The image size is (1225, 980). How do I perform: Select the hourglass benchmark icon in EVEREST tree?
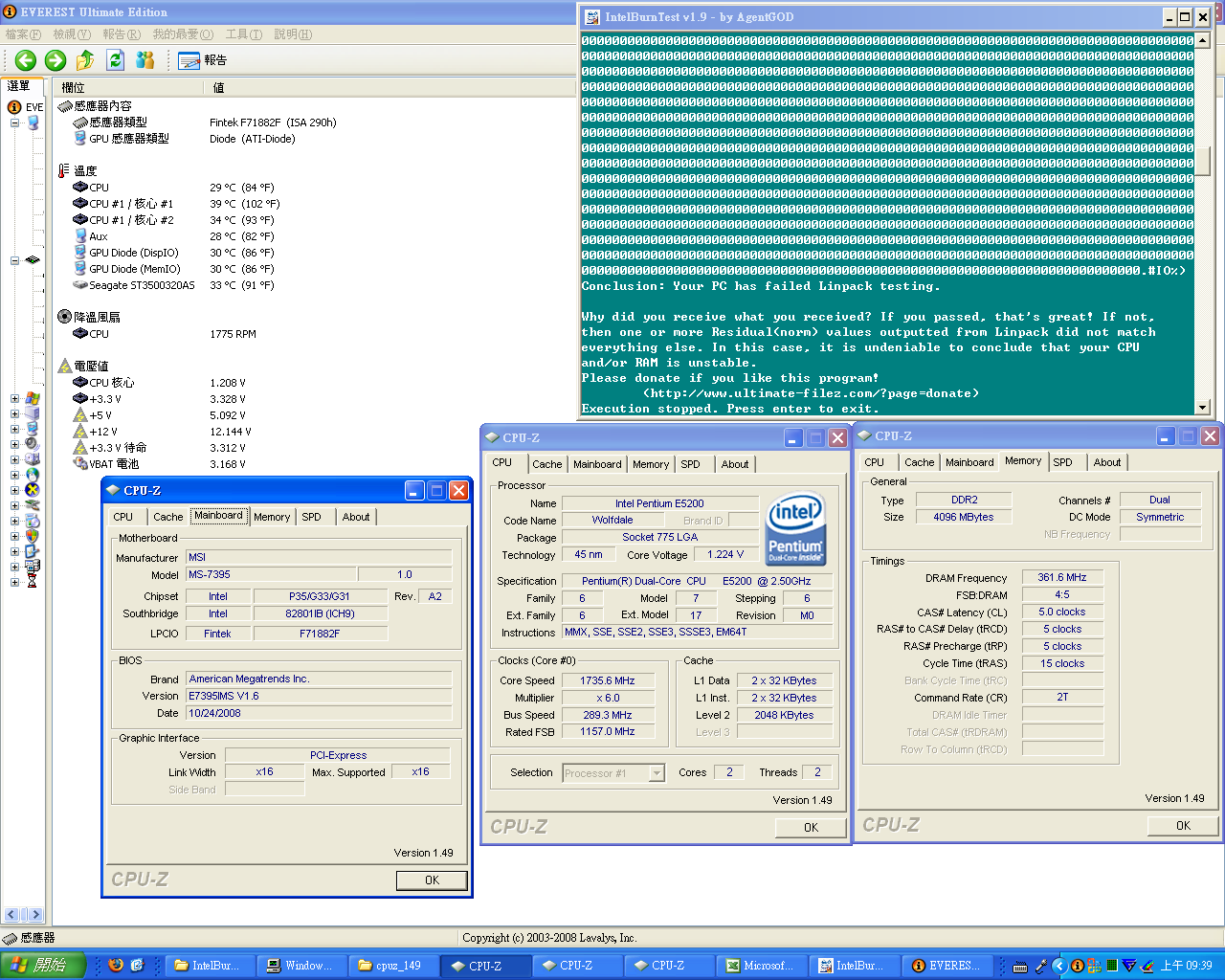[x=33, y=582]
